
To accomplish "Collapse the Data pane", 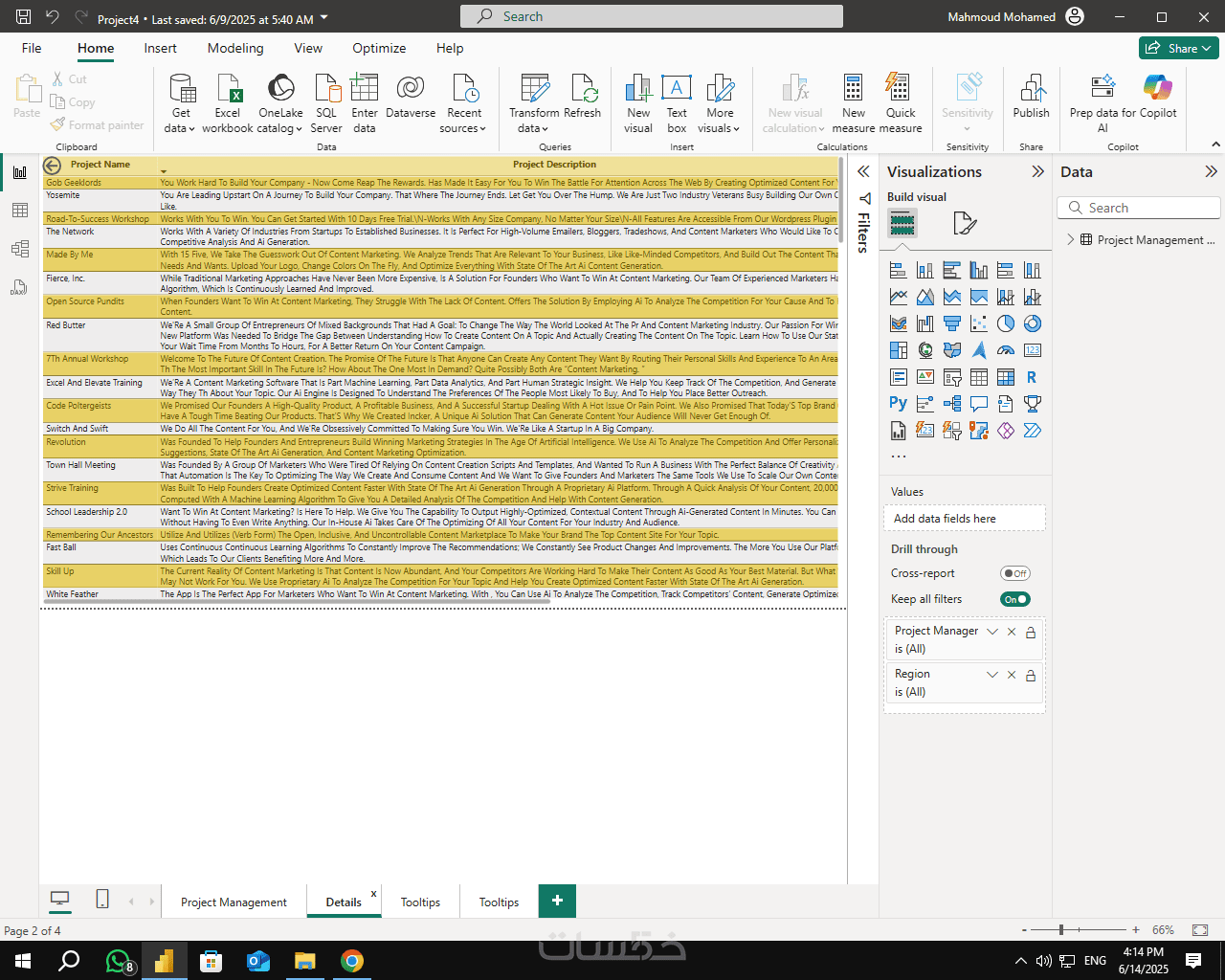I will (x=1211, y=171).
